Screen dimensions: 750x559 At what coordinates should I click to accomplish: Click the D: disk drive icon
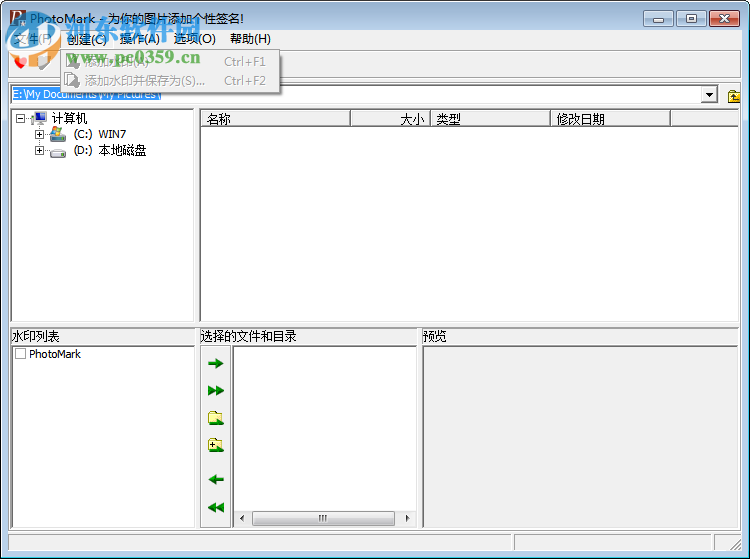pyautogui.click(x=58, y=153)
